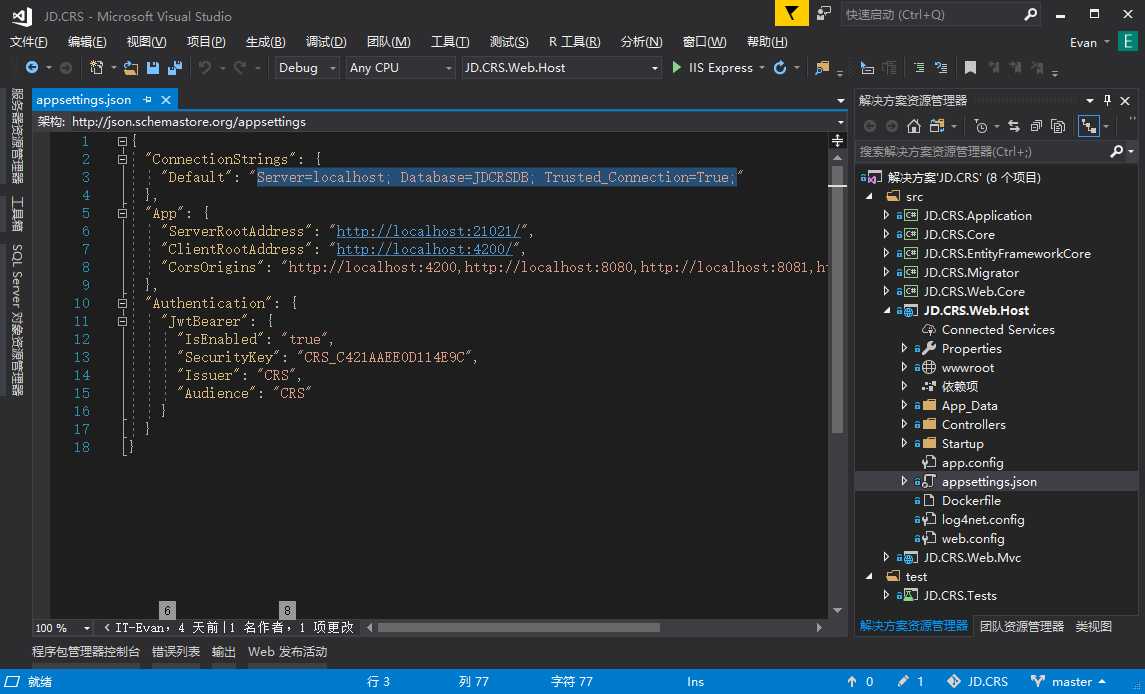Image resolution: width=1145 pixels, height=694 pixels.
Task: Switch to the 类视图 tab
Action: 1093,626
